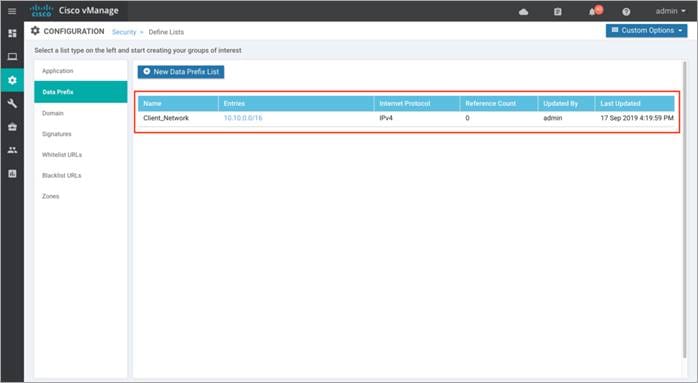This screenshot has width=698, height=383.
Task: Open the hamburger navigation menu
Action: click(12, 11)
